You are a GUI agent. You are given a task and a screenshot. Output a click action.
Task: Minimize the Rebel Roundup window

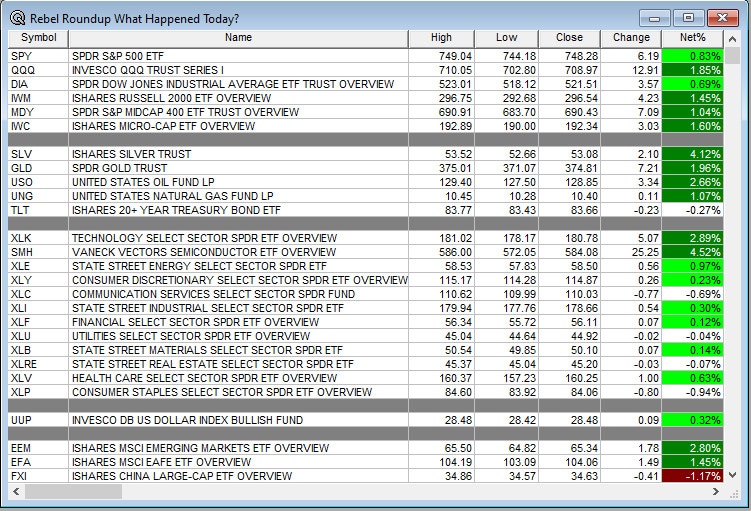coord(654,18)
